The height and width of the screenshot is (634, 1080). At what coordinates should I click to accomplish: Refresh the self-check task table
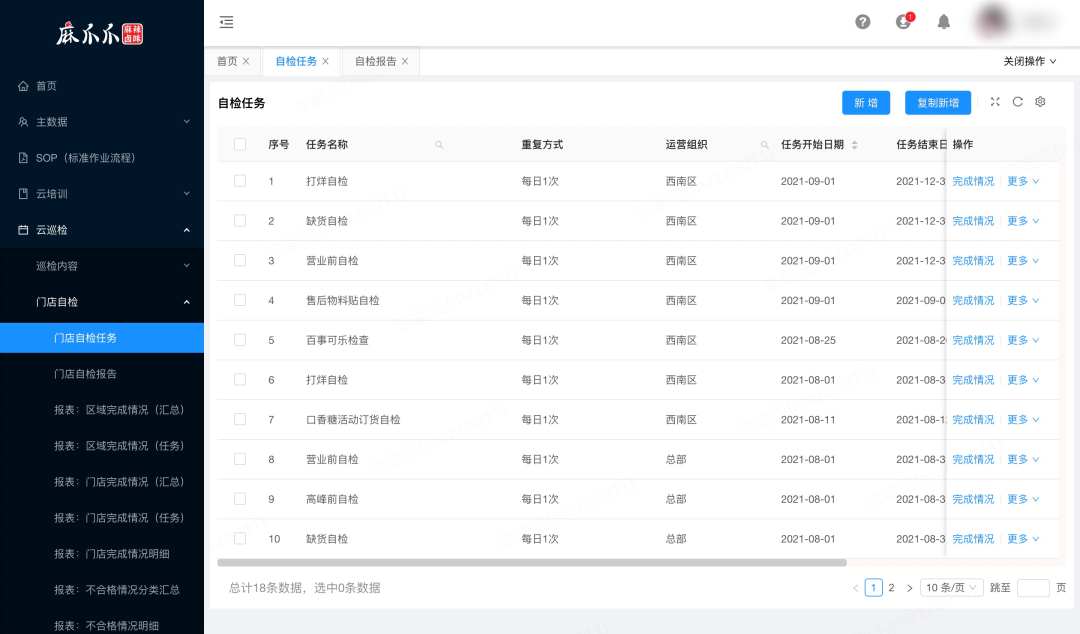pos(1017,102)
